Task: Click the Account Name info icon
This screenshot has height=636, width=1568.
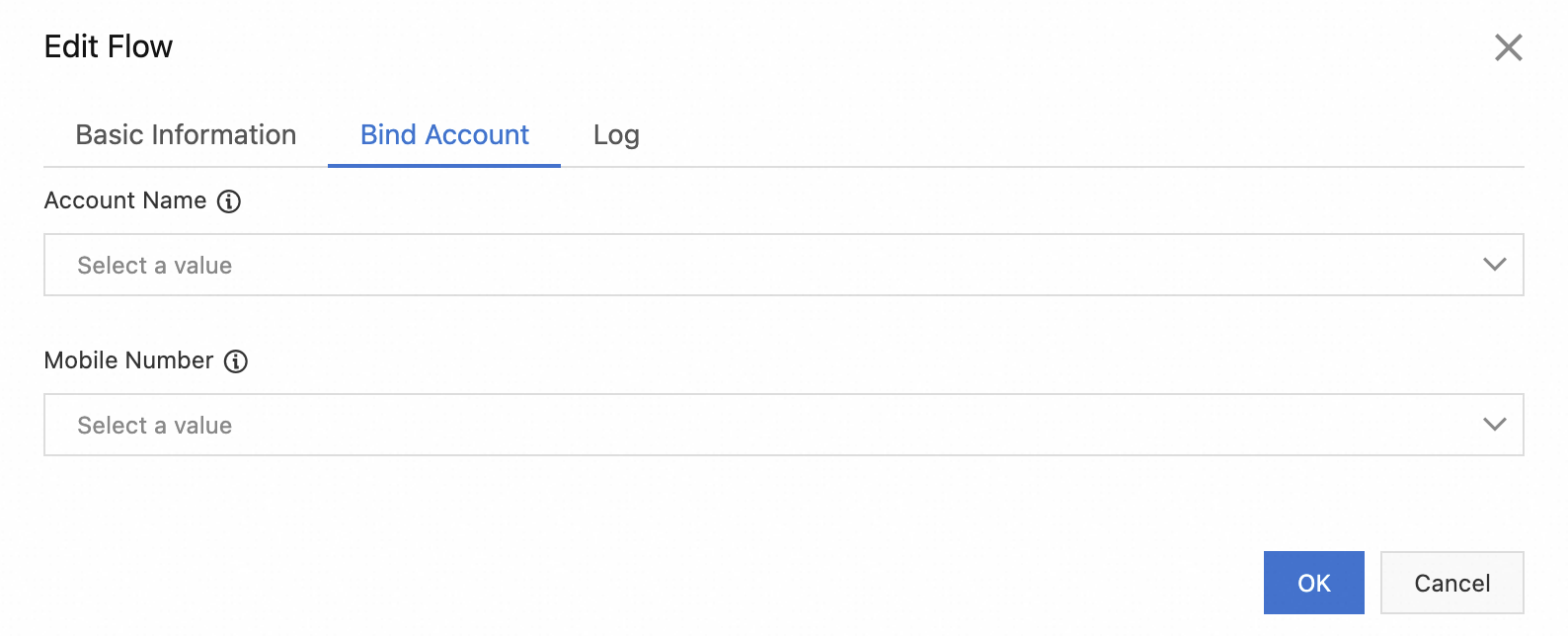Action: [229, 201]
